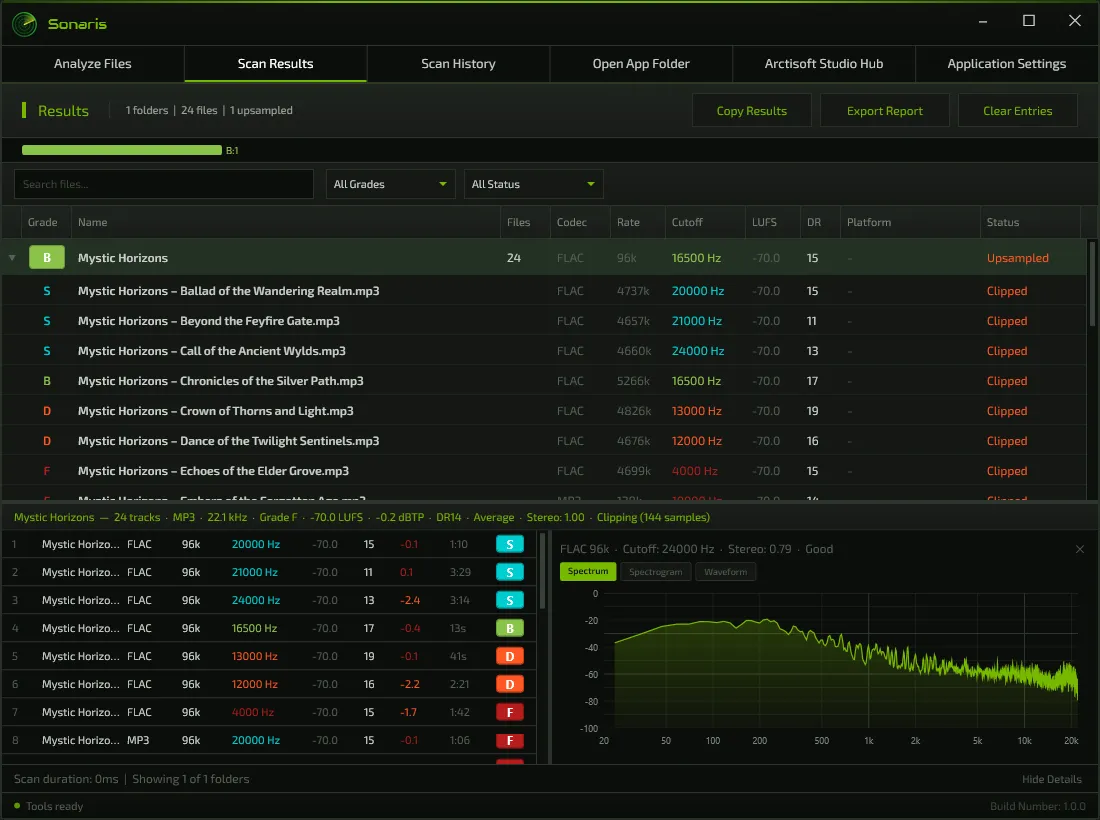Screen dimensions: 1100x820
Task: Click the F grade badge on track 7
Action: pyautogui.click(x=510, y=713)
